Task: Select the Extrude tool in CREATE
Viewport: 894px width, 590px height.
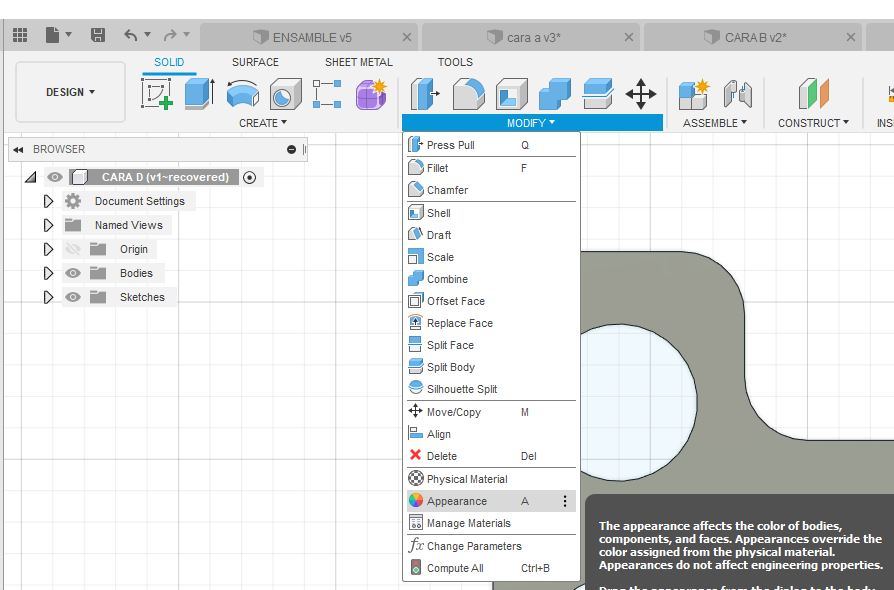Action: click(200, 94)
